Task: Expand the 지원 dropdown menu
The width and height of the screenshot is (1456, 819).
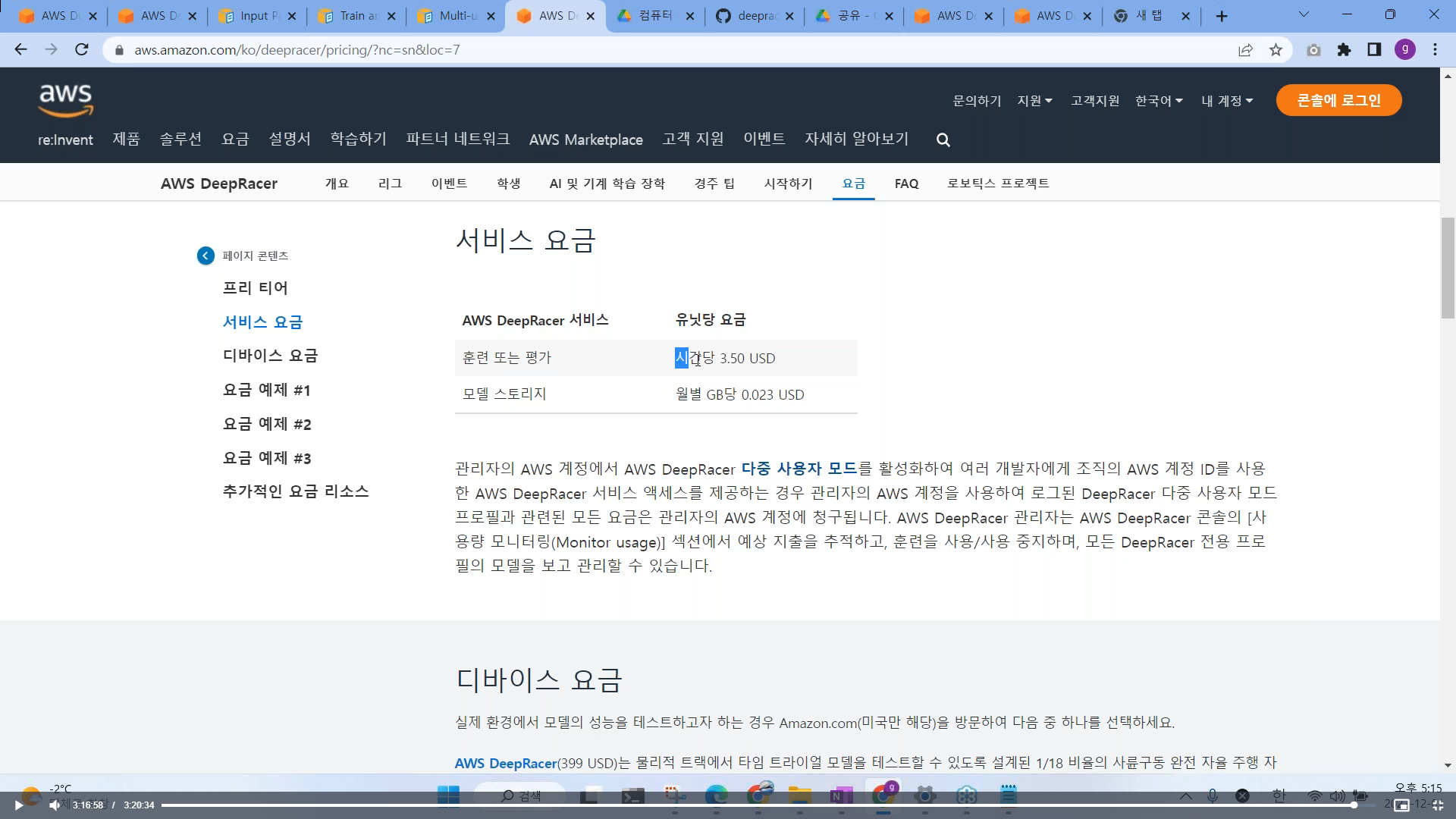Action: pos(1034,101)
